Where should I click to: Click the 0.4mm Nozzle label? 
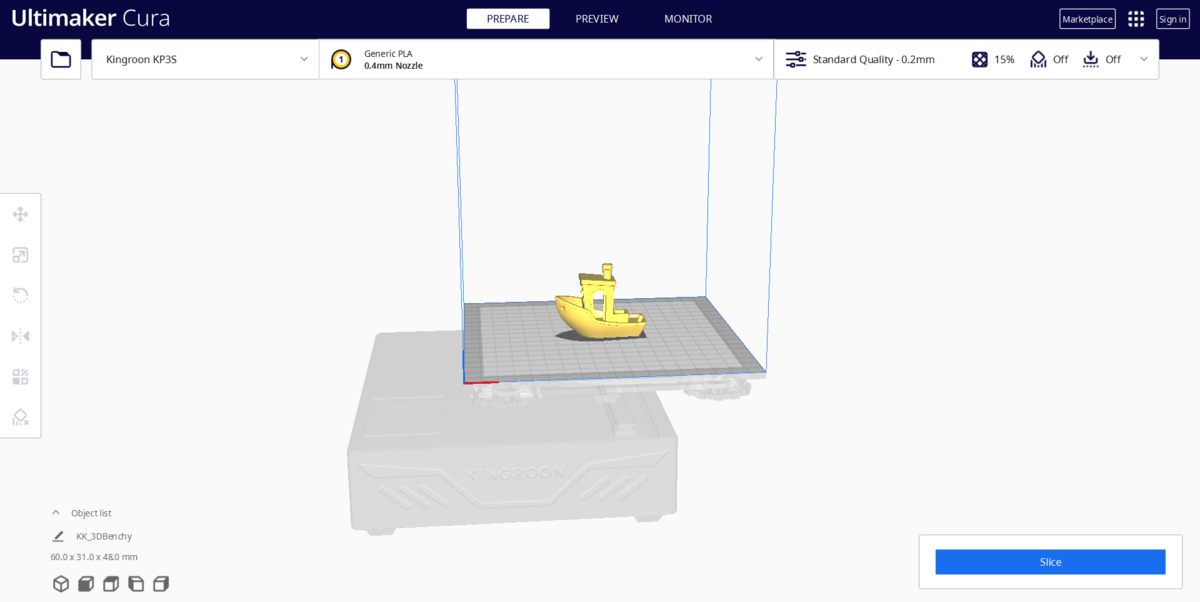(x=393, y=66)
